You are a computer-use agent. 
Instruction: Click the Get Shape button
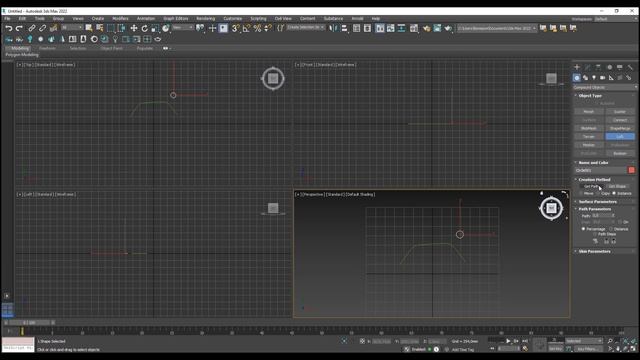coord(617,187)
